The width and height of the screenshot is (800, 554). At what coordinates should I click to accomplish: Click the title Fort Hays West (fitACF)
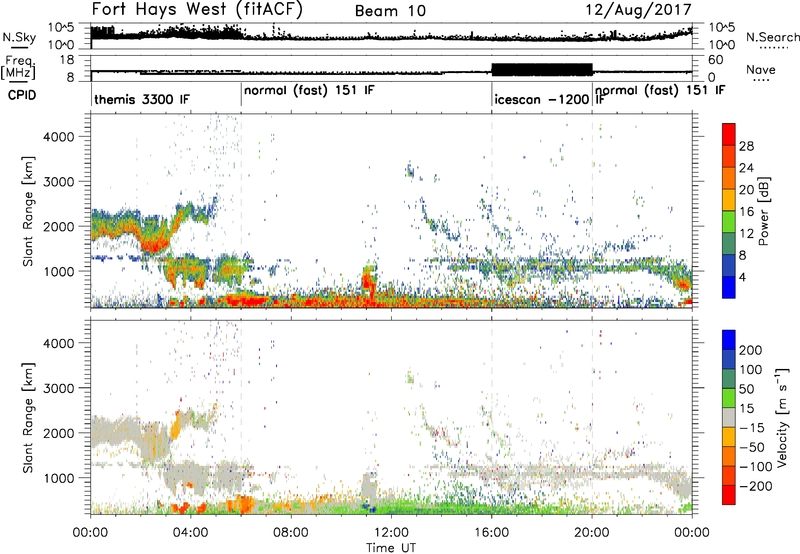coord(197,10)
